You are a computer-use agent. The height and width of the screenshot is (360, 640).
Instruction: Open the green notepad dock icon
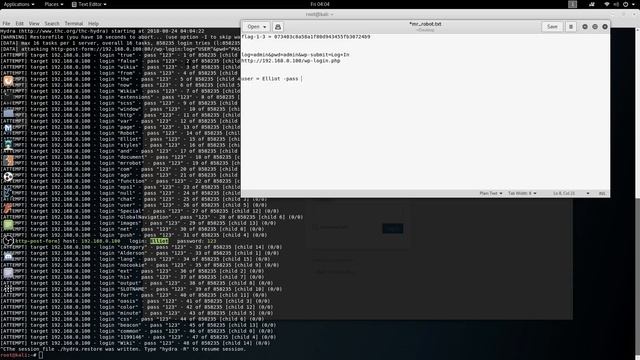[8, 224]
